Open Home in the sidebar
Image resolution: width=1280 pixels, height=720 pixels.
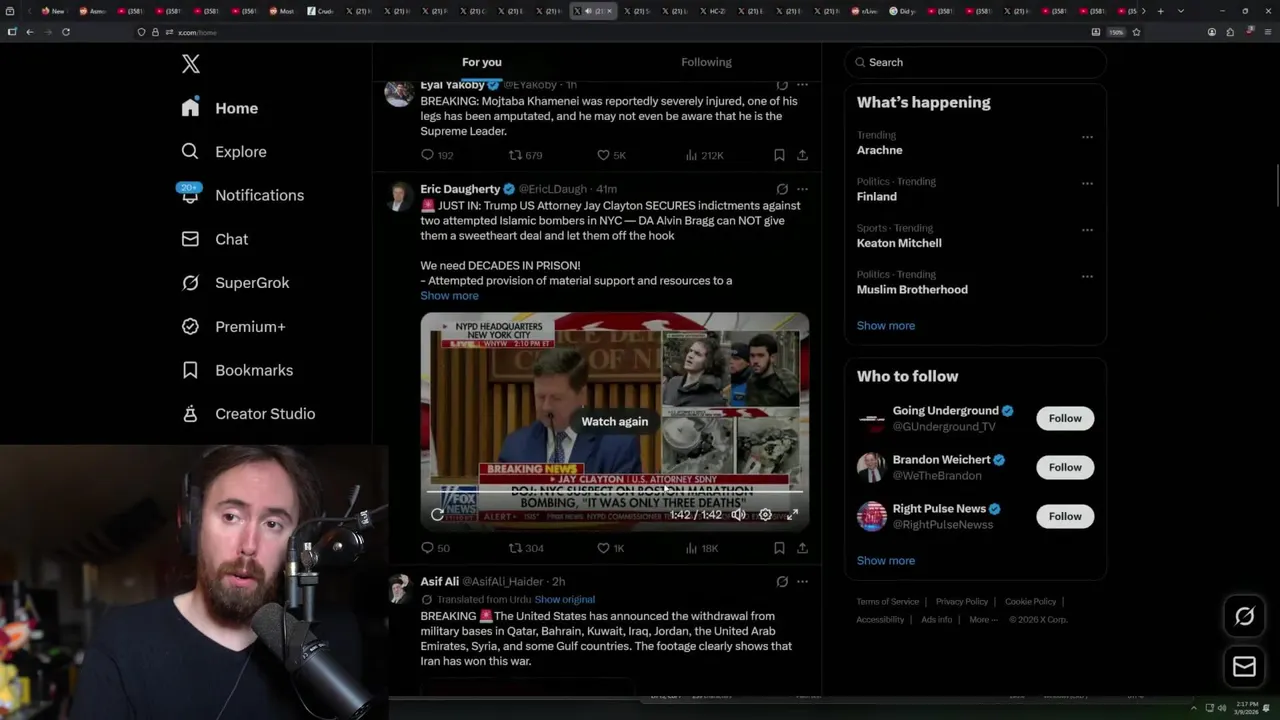click(219, 108)
